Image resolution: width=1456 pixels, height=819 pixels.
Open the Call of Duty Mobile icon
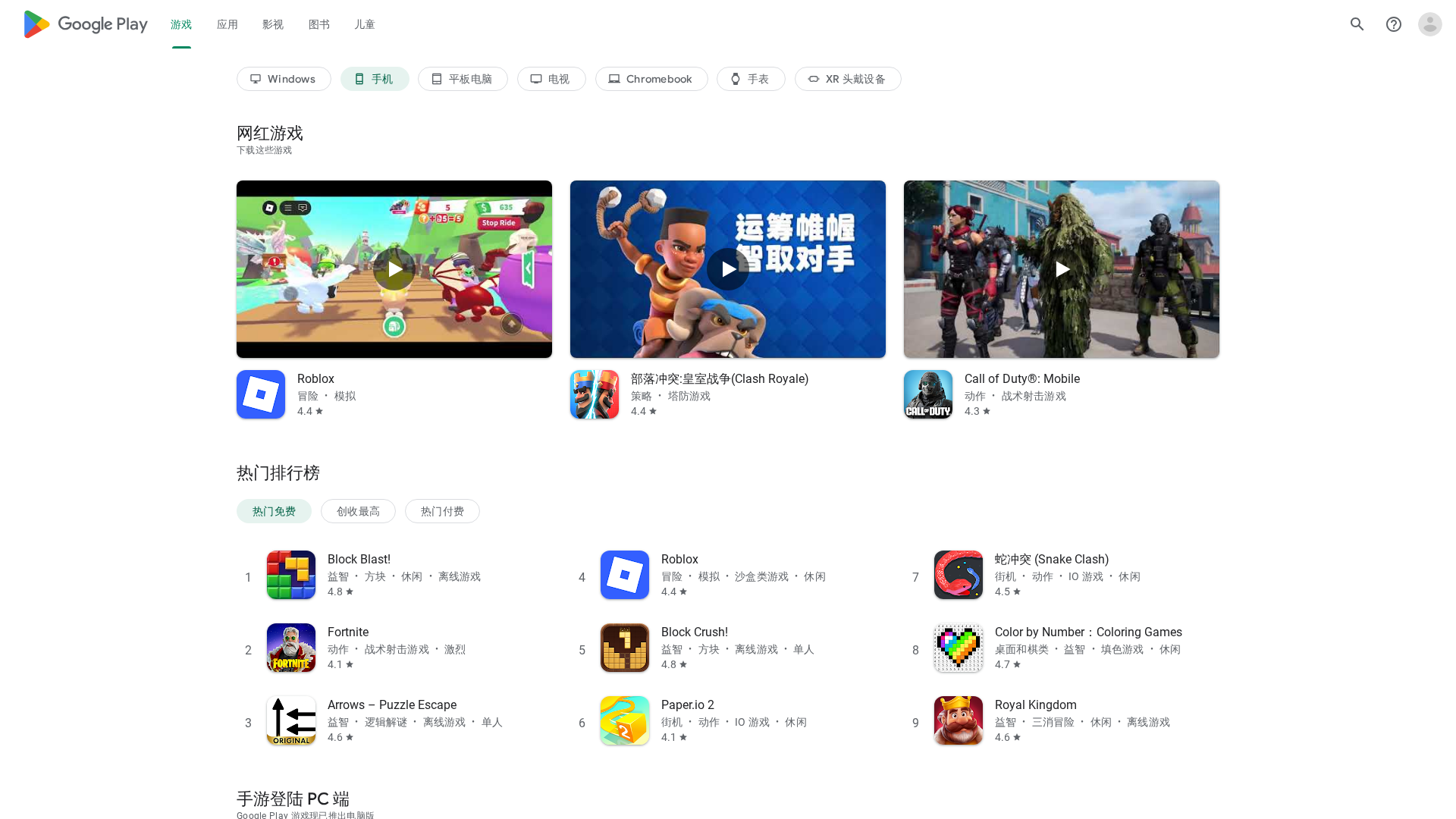point(928,394)
